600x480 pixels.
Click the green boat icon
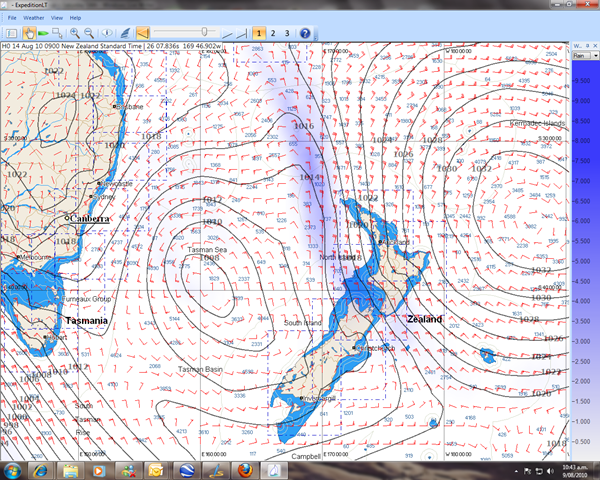point(43,33)
